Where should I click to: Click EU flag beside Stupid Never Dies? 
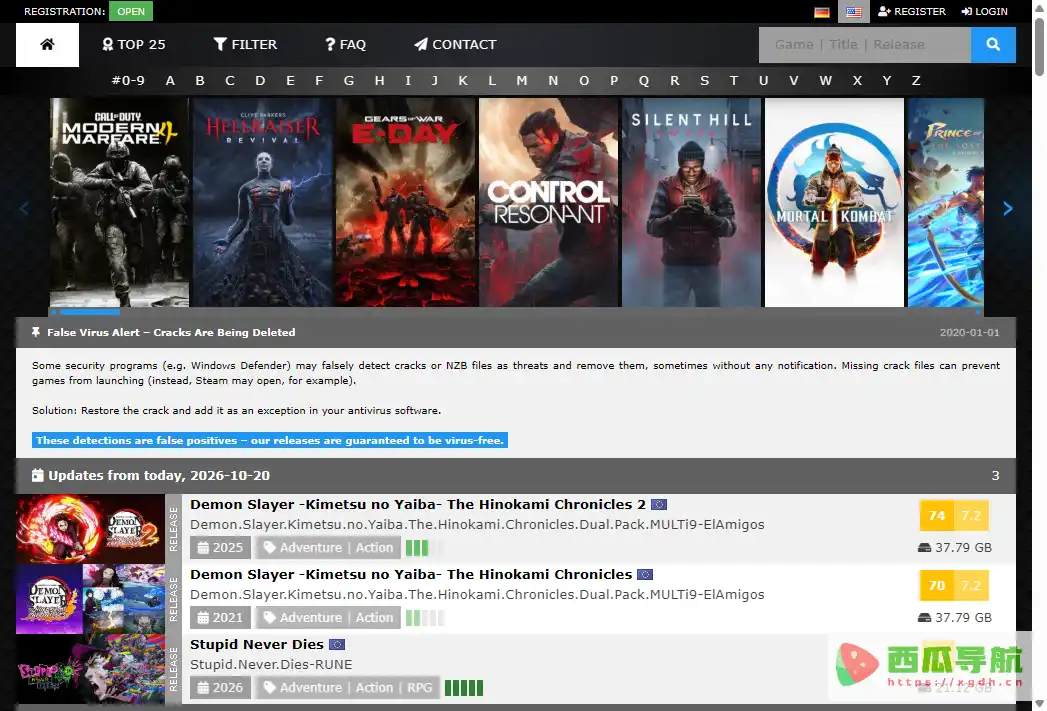[337, 645]
